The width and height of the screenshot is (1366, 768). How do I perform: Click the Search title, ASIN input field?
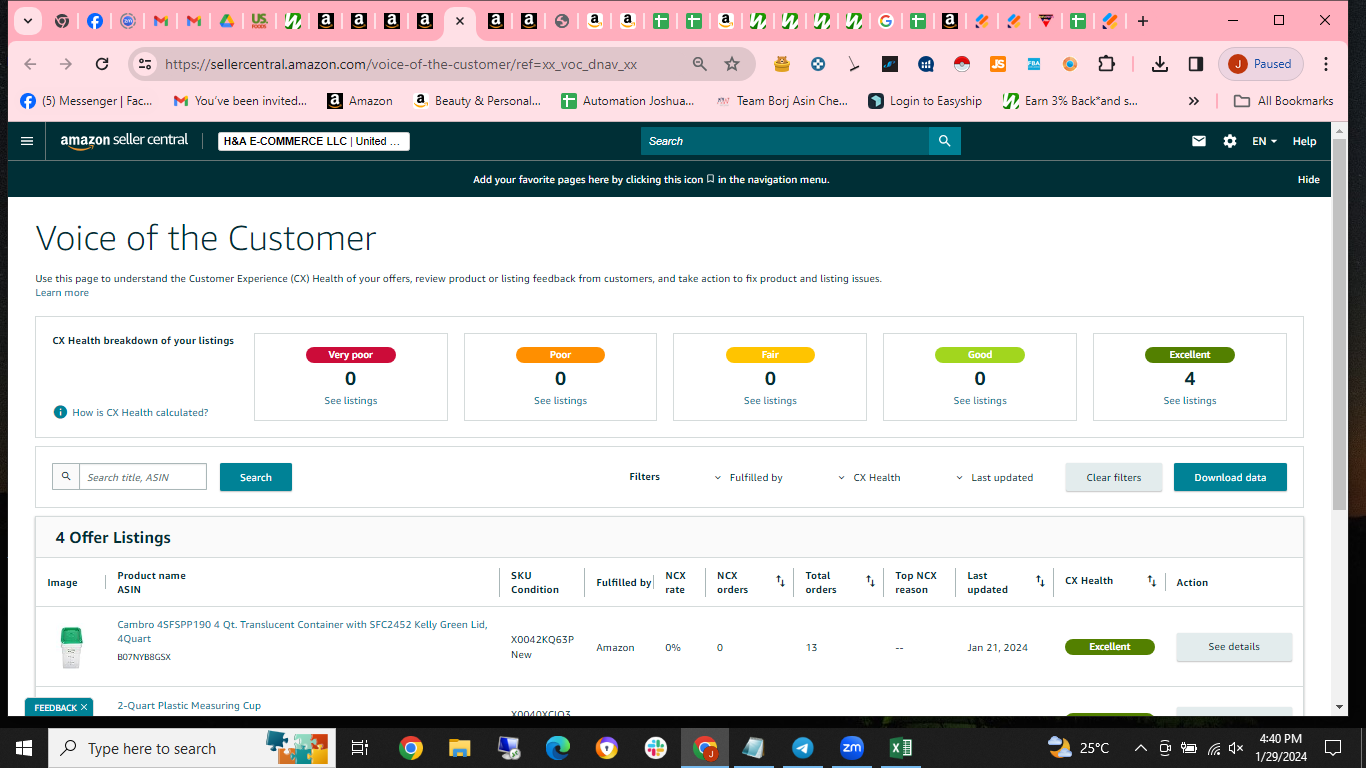point(143,477)
